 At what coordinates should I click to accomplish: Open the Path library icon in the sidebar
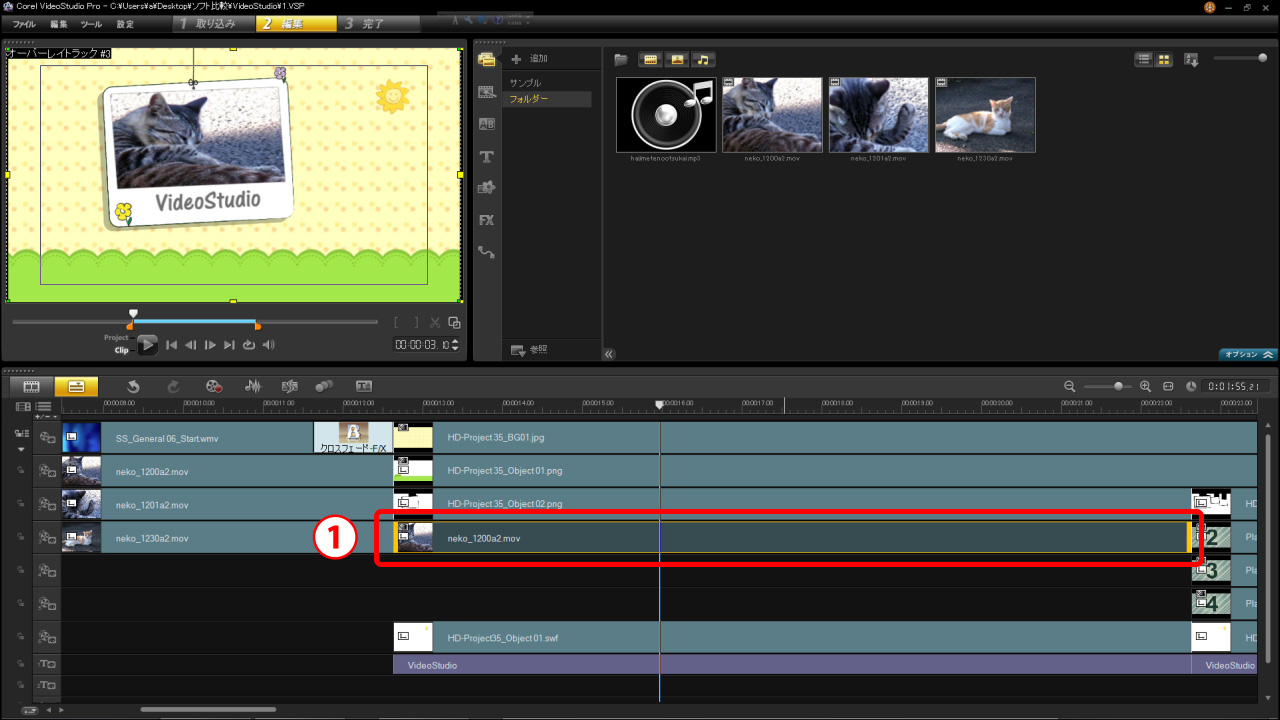[x=487, y=252]
